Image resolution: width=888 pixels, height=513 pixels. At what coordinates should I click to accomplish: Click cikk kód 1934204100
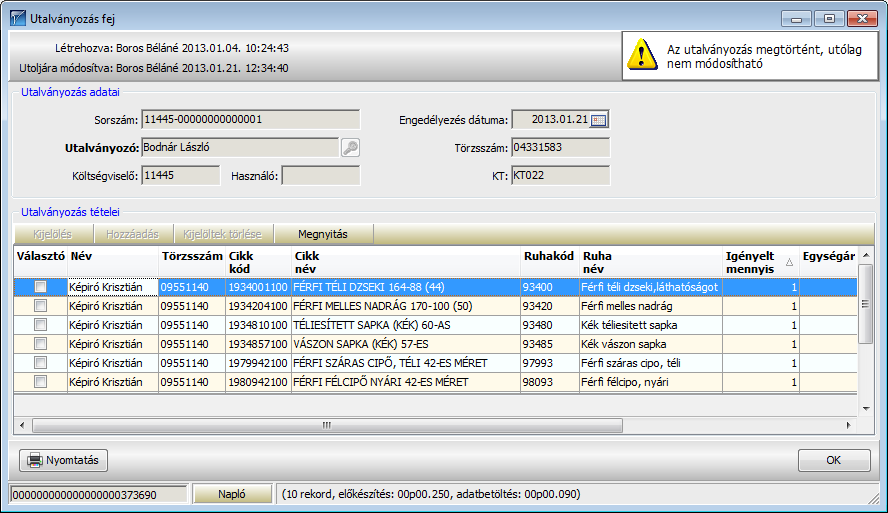pyautogui.click(x=258, y=306)
